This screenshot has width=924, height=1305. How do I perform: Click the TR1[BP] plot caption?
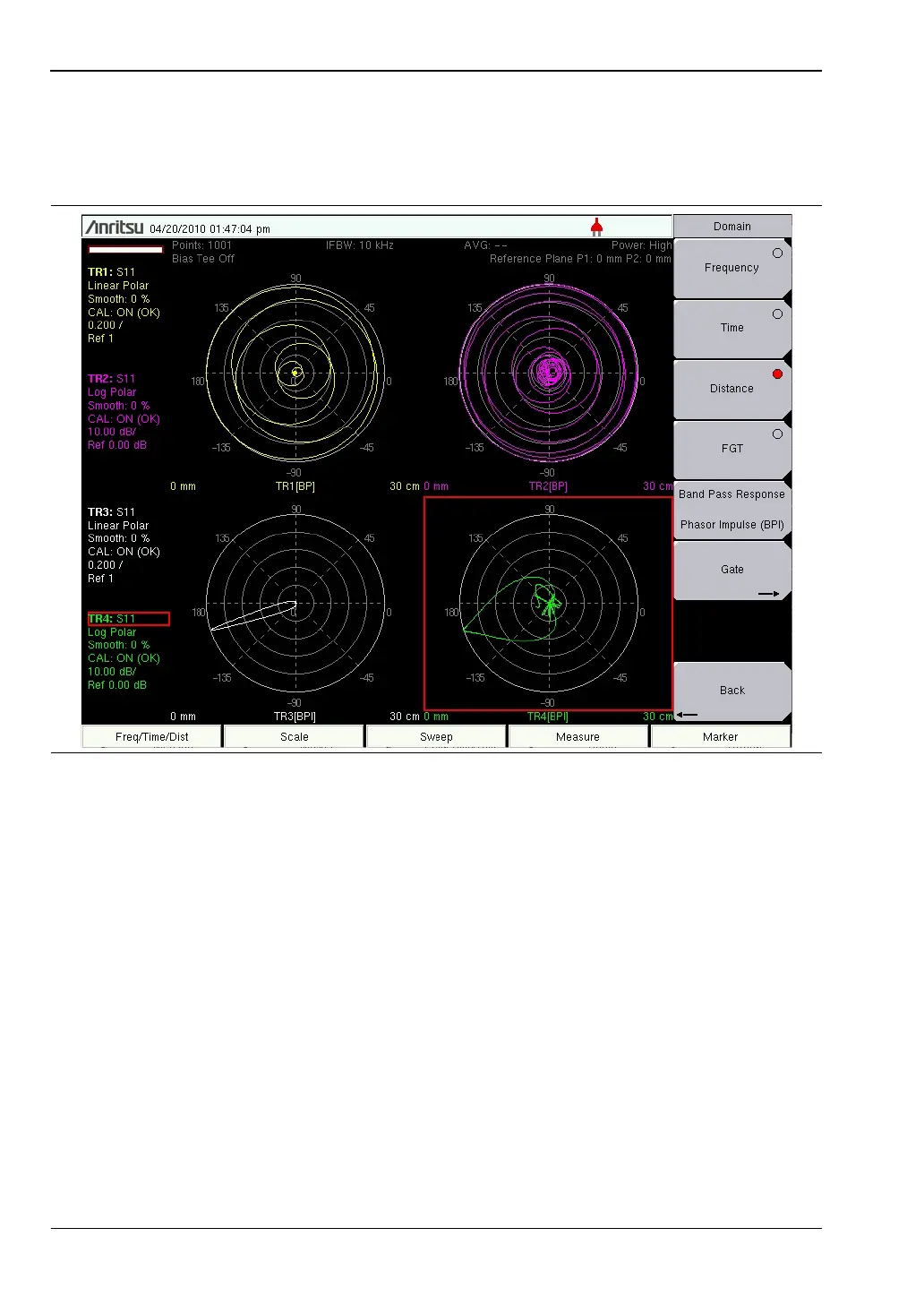tap(295, 486)
